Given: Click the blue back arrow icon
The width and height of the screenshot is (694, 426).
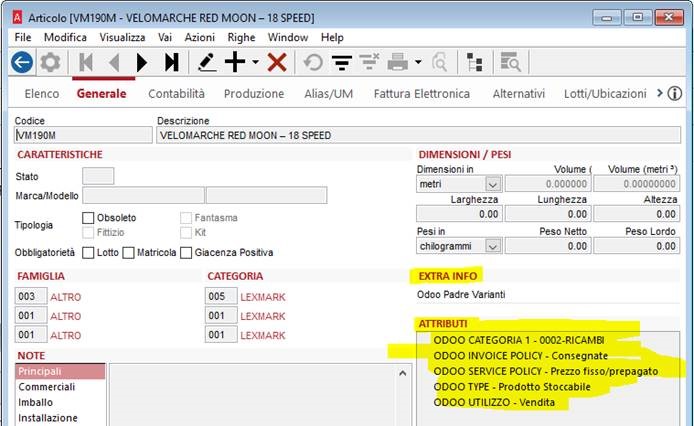Looking at the screenshot, I should [21, 62].
